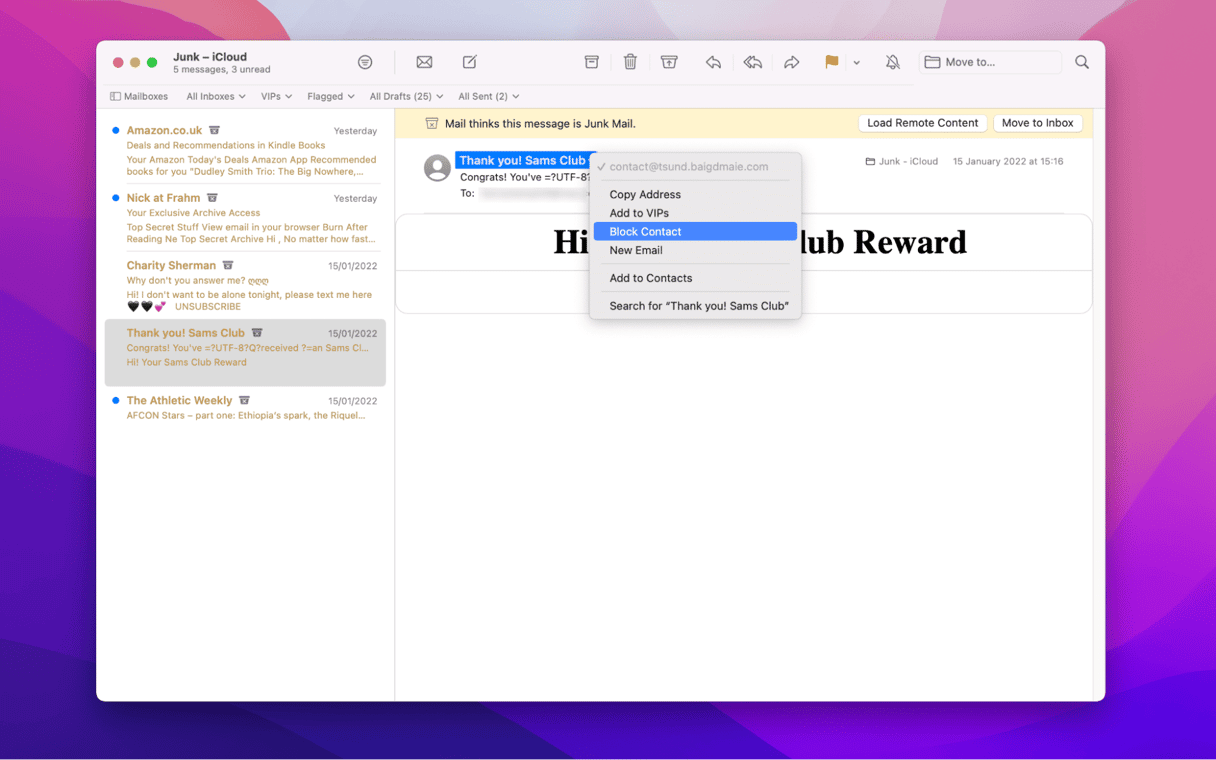Mute the conversation with the bell icon
The width and height of the screenshot is (1216, 760).
(893, 62)
